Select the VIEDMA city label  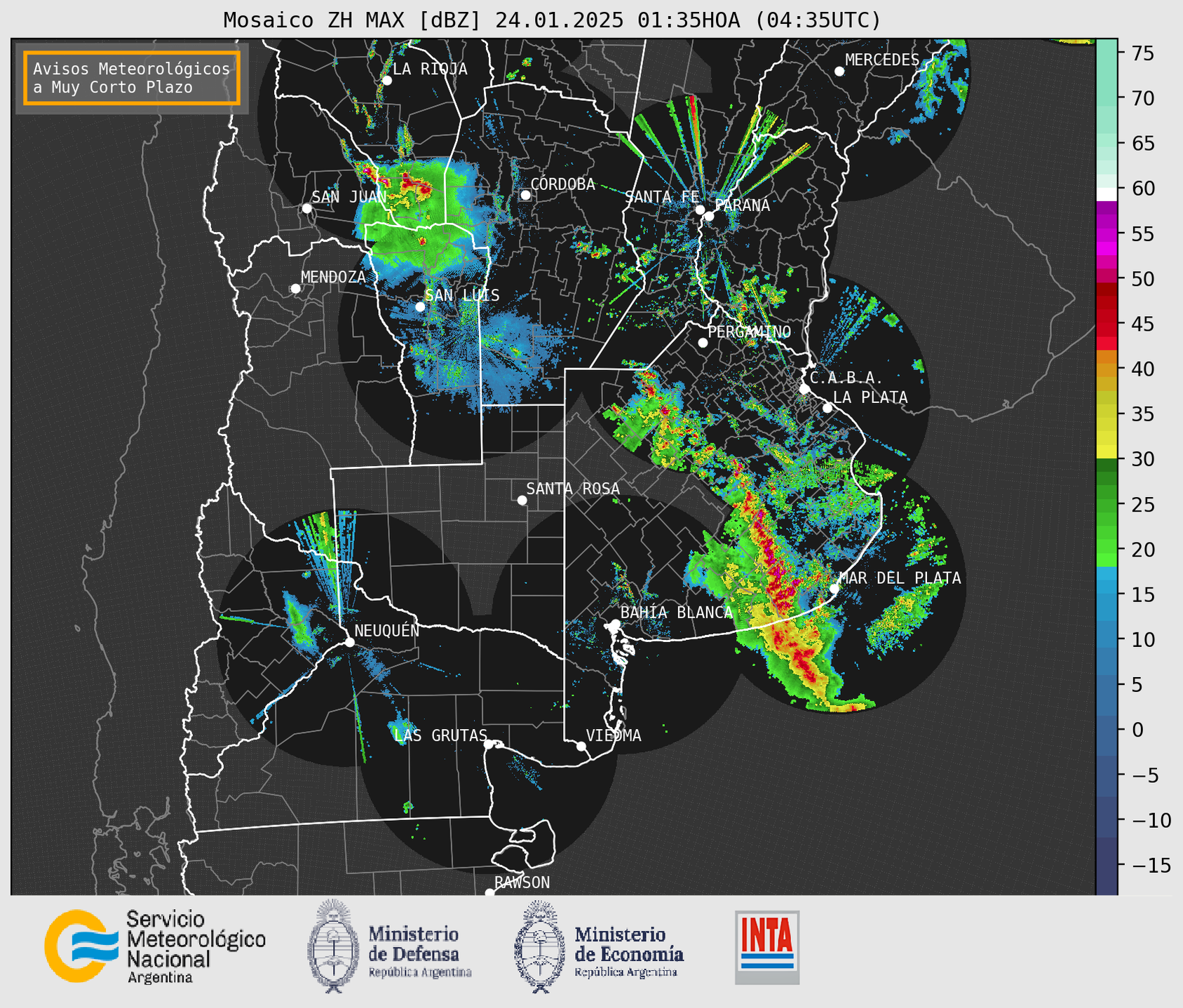pyautogui.click(x=614, y=735)
